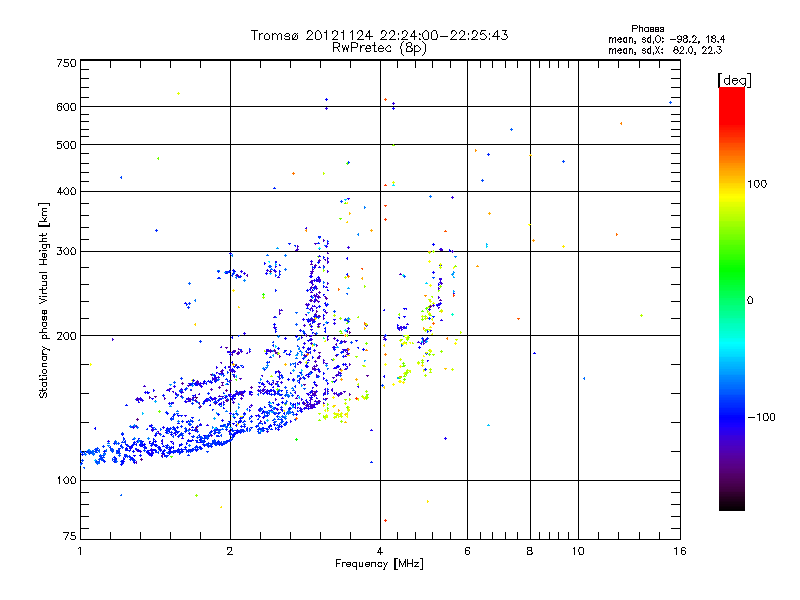
Task: Click the 'mean, sd,O: -98.2, 18.4' line
Action: tap(666, 39)
